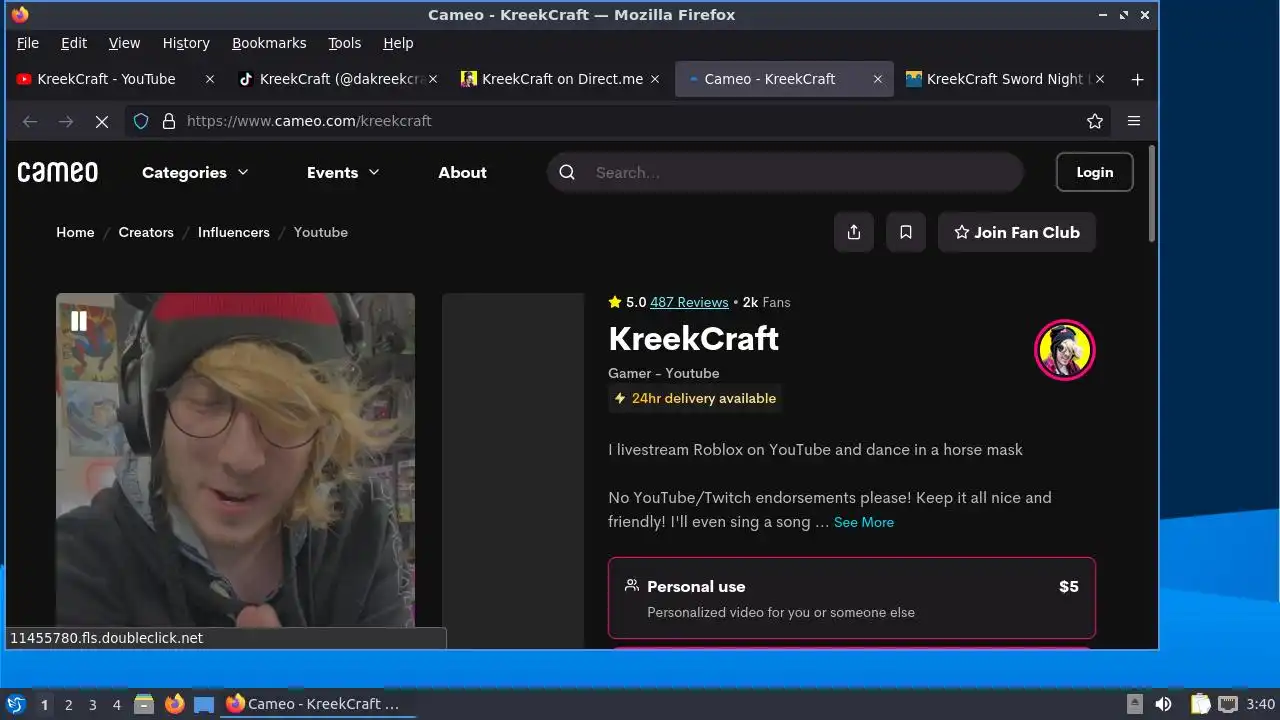Image resolution: width=1280 pixels, height=720 pixels.
Task: Switch to KreekCraft Sword Night tab
Action: 1005,79
